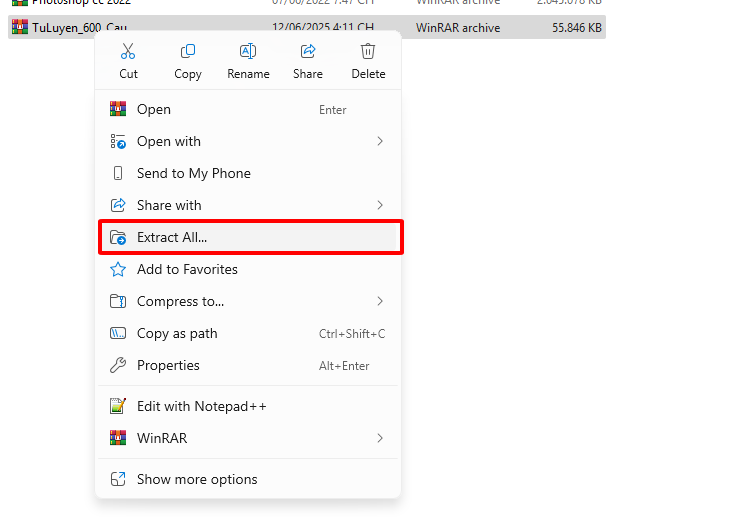Expand the Open with submenu arrow
The image size is (752, 532).
[380, 141]
